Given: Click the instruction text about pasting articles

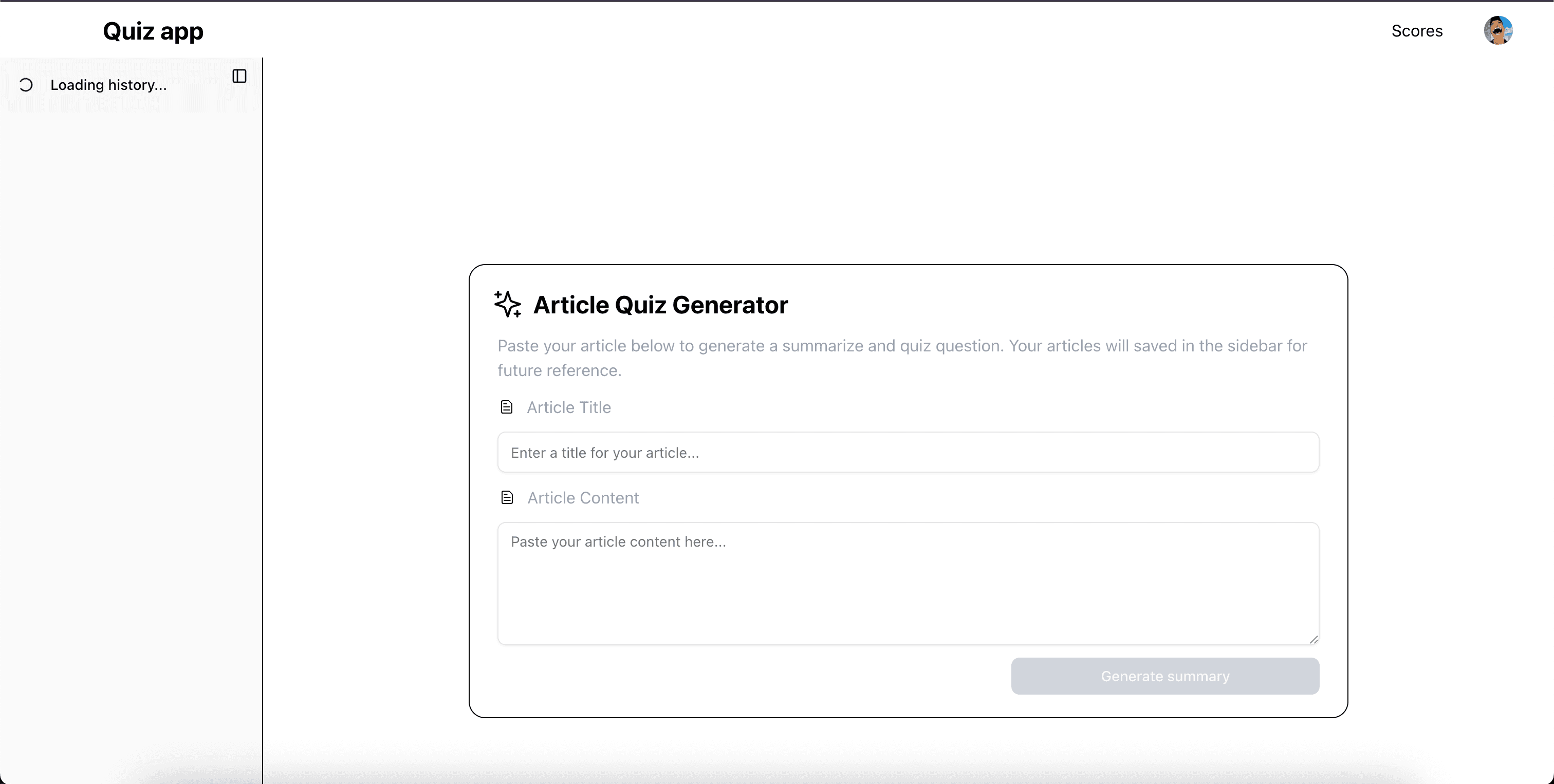Looking at the screenshot, I should click(x=902, y=358).
